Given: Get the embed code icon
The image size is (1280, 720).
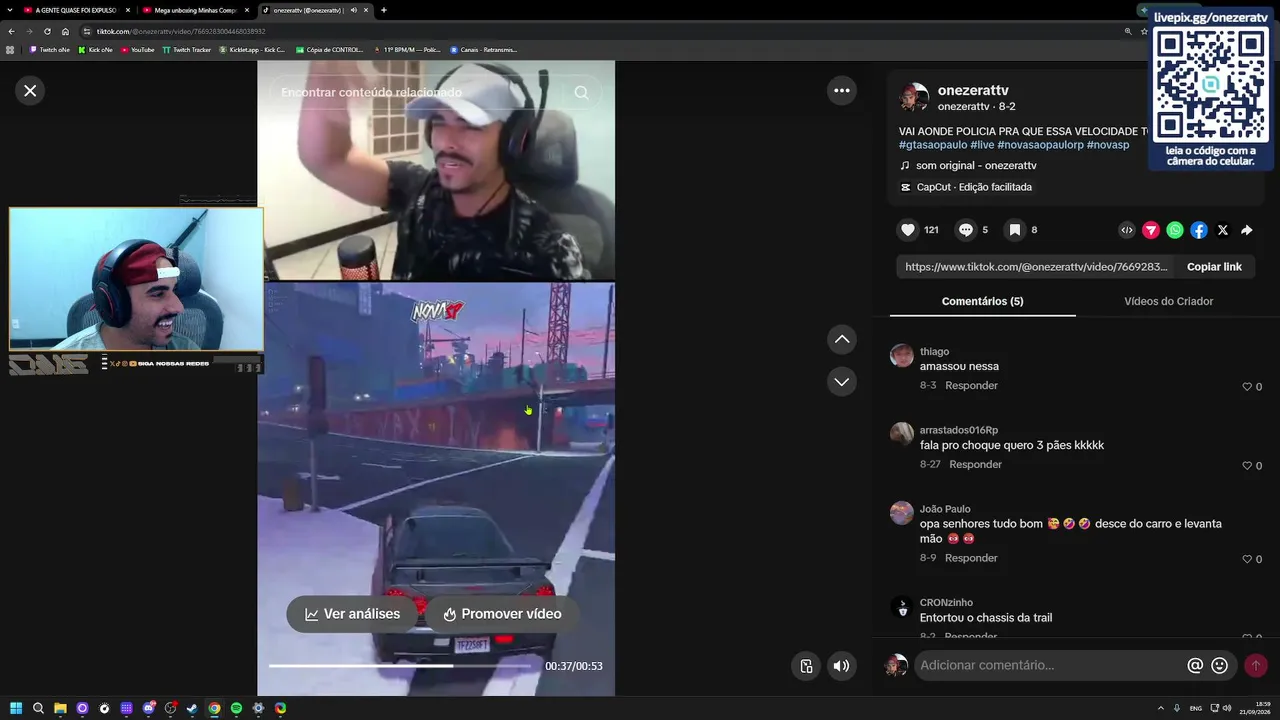Looking at the screenshot, I should click(1127, 230).
